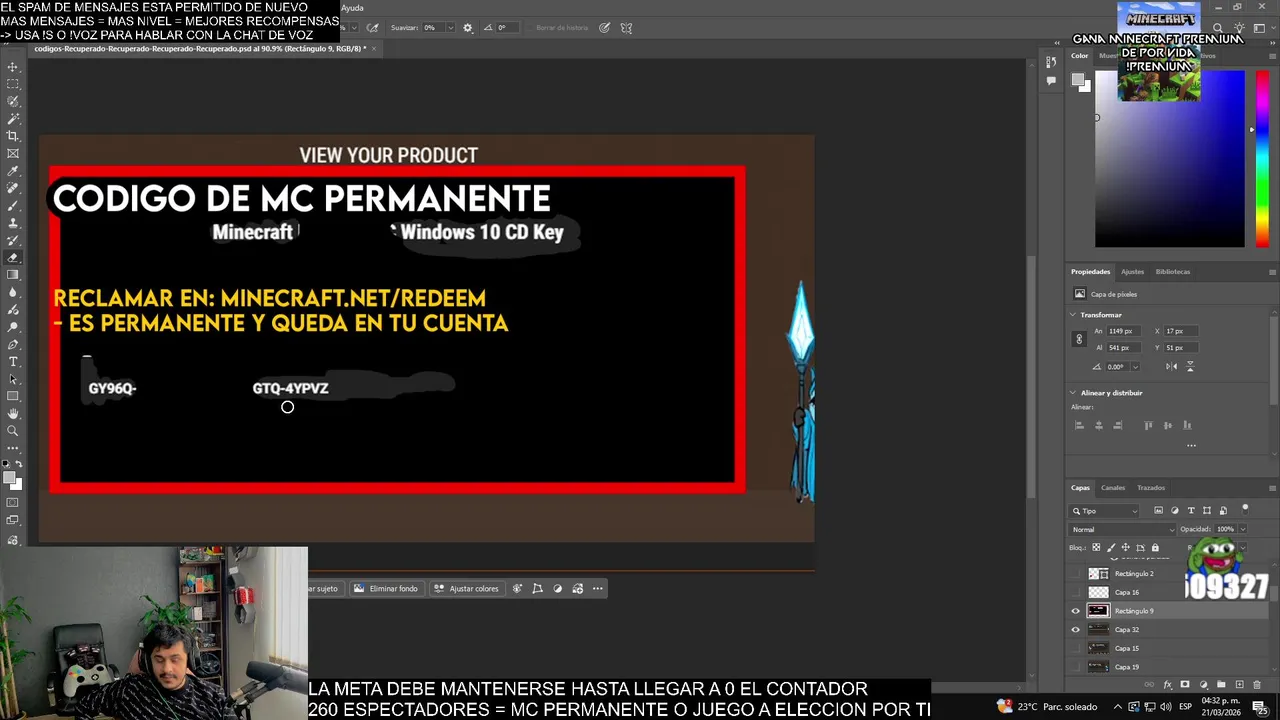Create a new layer group folder
The width and height of the screenshot is (1280, 720).
pyautogui.click(x=1221, y=685)
